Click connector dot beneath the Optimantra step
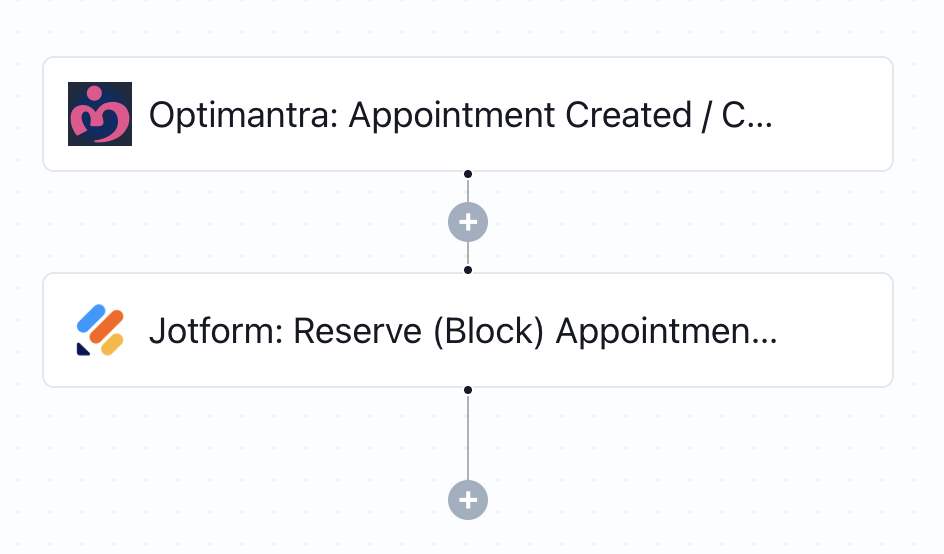Viewport: 944px width, 554px height. [468, 174]
